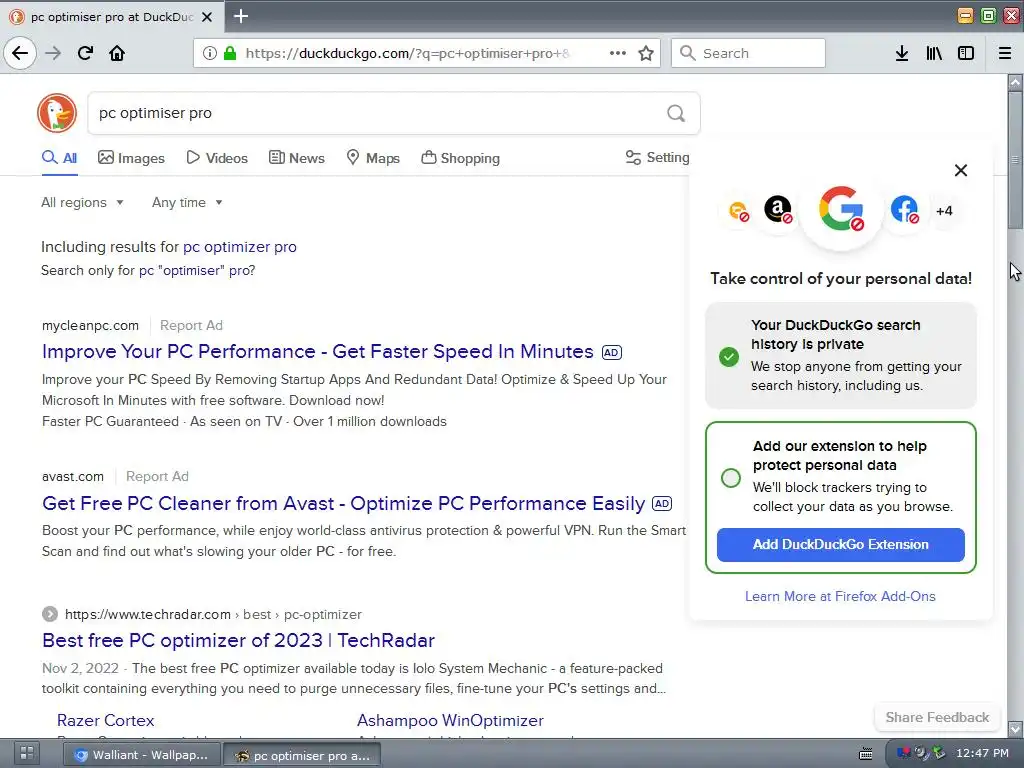The height and width of the screenshot is (768, 1024).
Task: Click the scrollbar up arrow
Action: [1015, 82]
